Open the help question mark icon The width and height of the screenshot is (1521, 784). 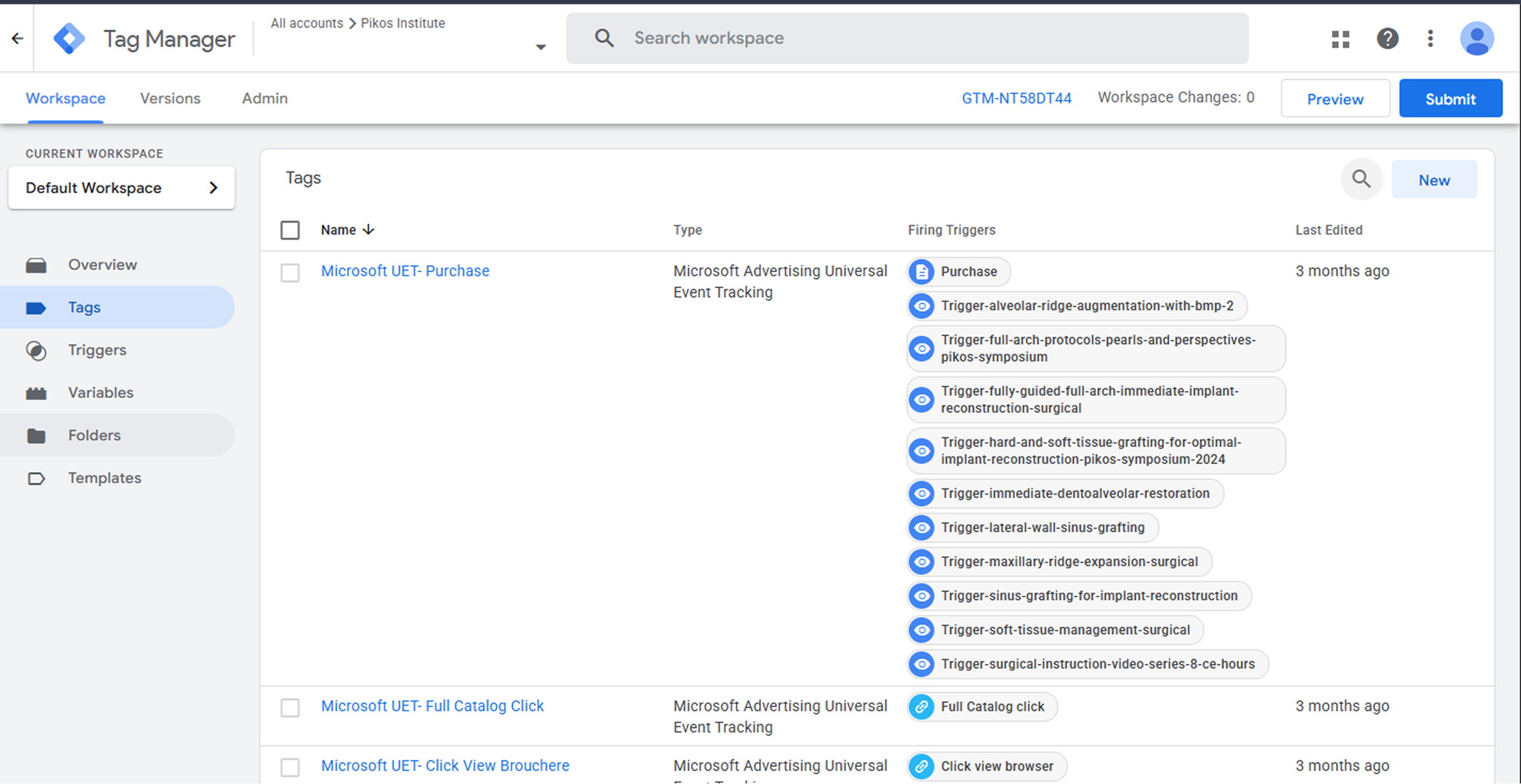click(1387, 38)
